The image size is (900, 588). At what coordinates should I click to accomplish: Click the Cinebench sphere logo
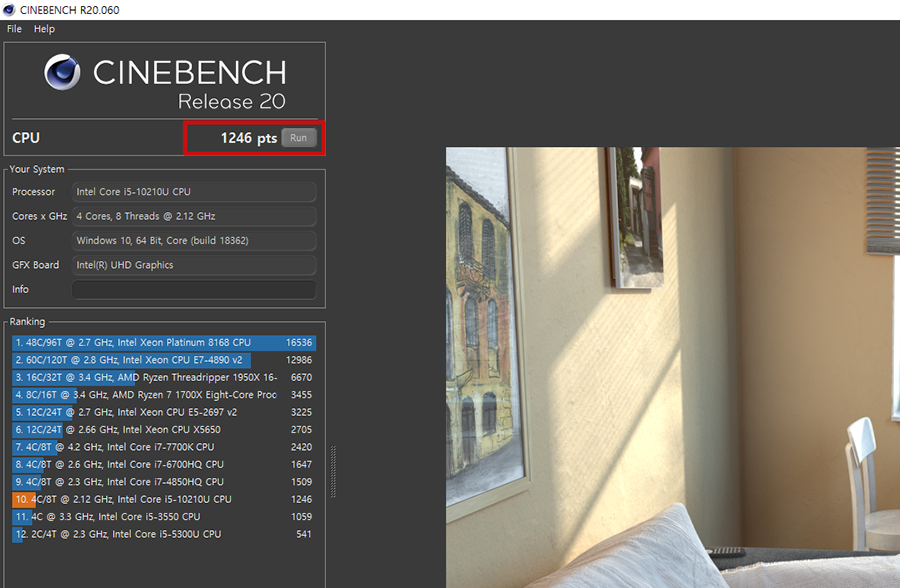point(62,72)
